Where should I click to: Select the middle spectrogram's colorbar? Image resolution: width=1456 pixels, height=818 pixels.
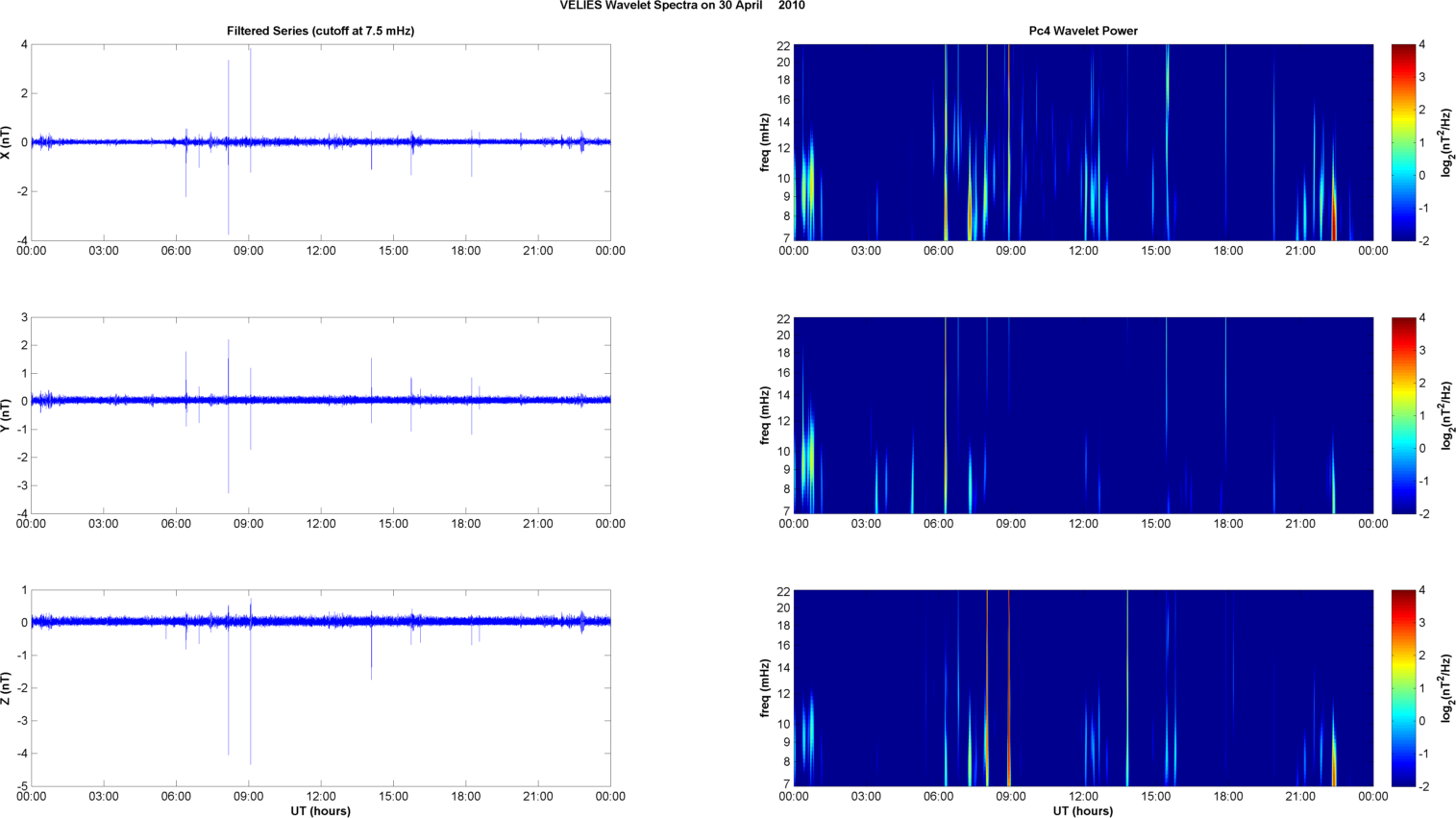click(1403, 415)
